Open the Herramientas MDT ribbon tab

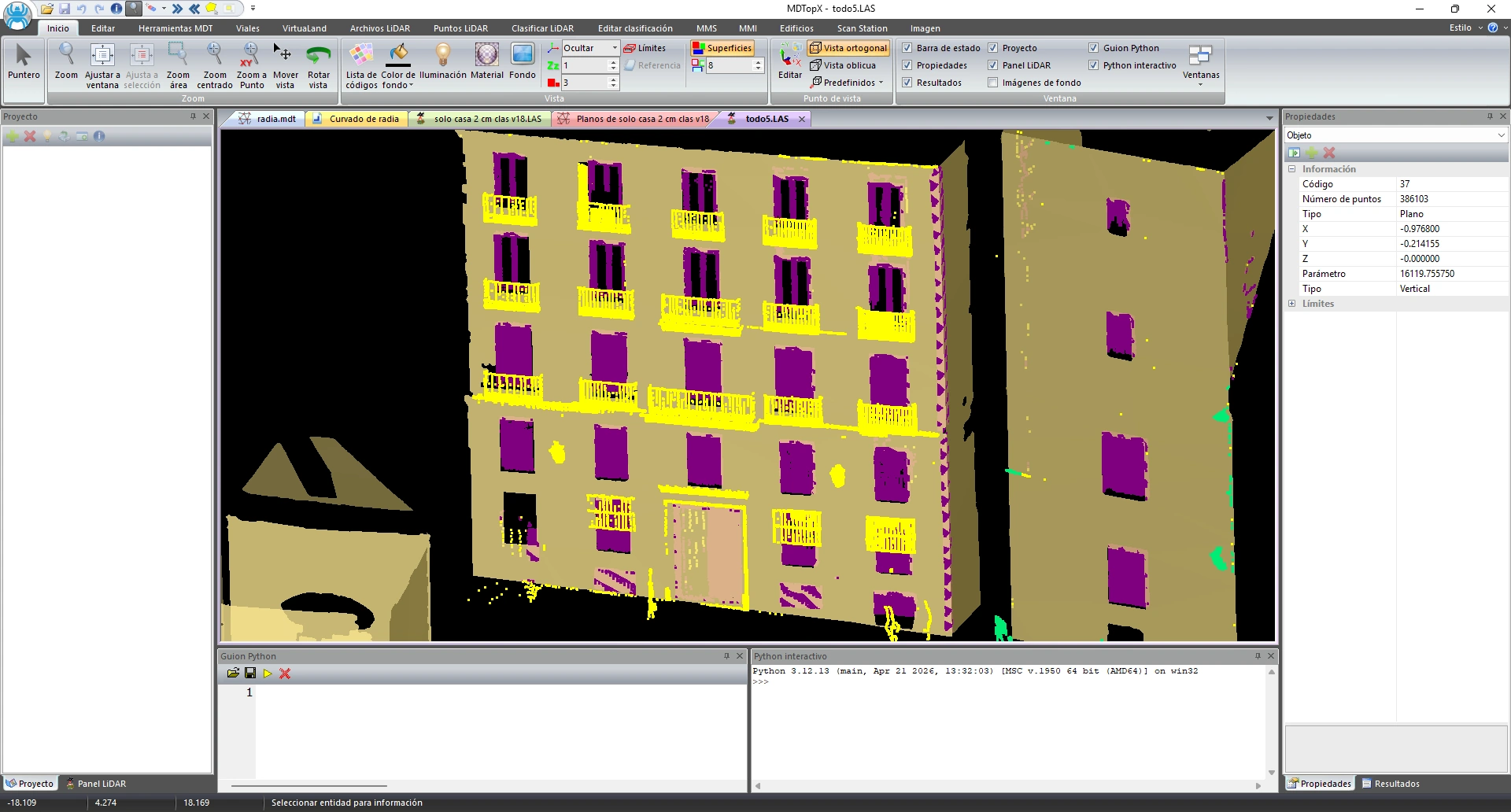(x=175, y=28)
